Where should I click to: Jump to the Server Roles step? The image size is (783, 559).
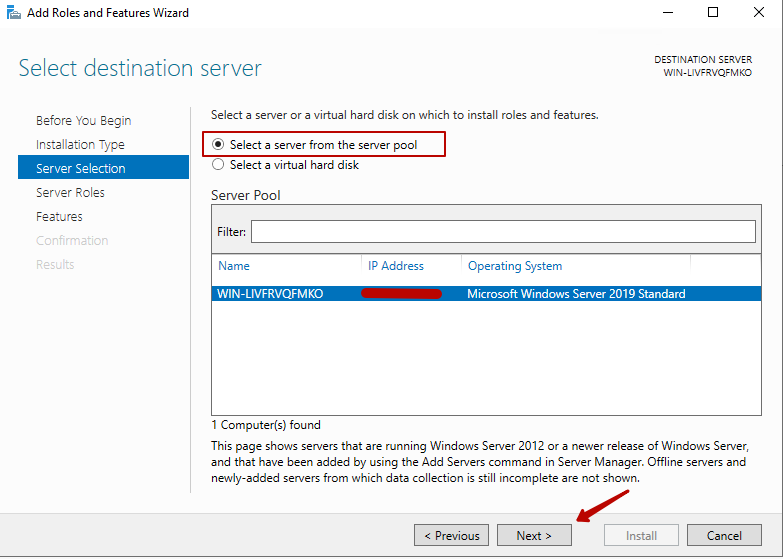point(70,193)
